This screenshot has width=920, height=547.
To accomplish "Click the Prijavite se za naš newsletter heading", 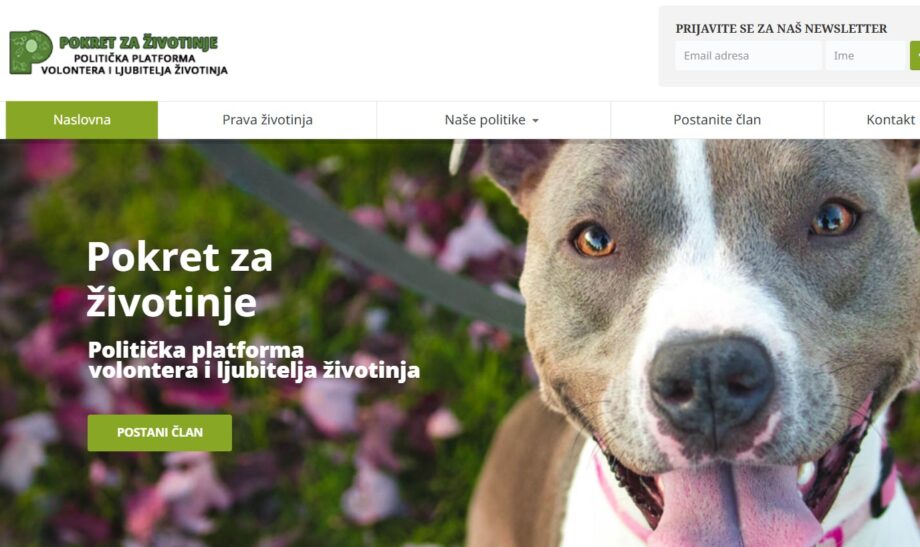I will click(781, 28).
